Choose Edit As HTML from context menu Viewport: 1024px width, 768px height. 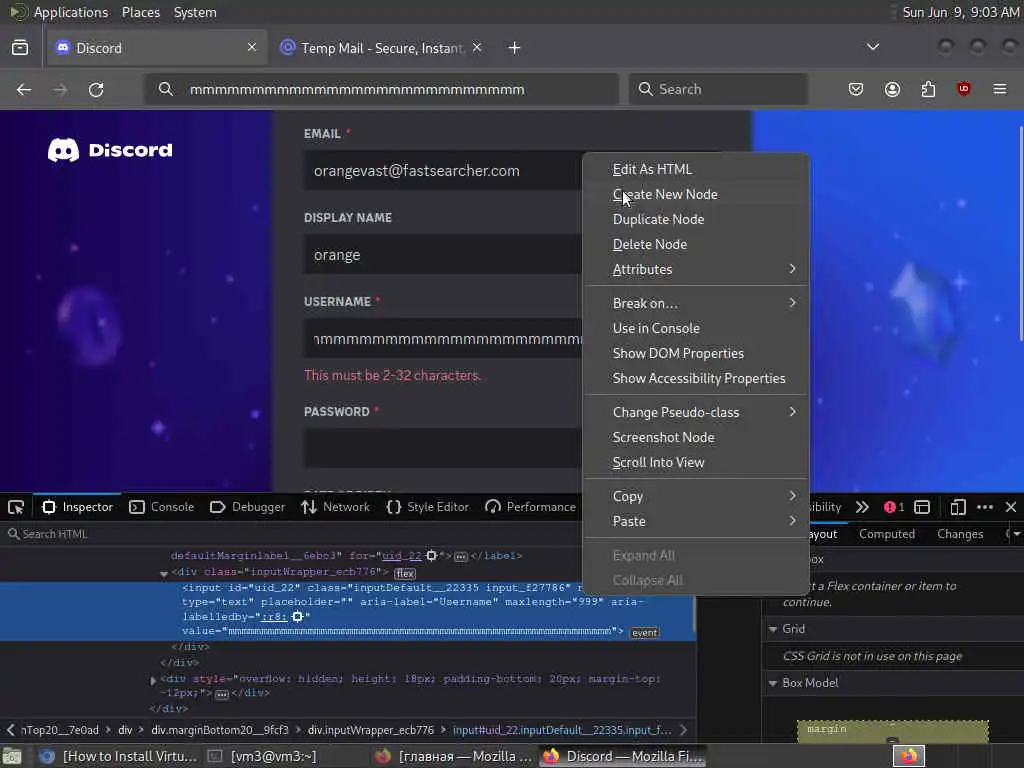696,169
